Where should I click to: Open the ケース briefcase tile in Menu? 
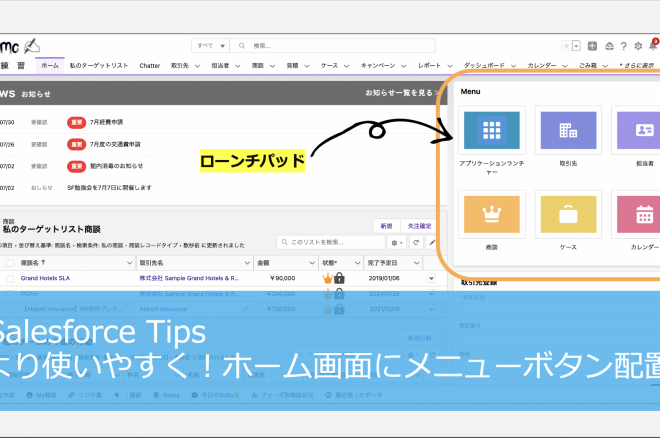click(568, 214)
